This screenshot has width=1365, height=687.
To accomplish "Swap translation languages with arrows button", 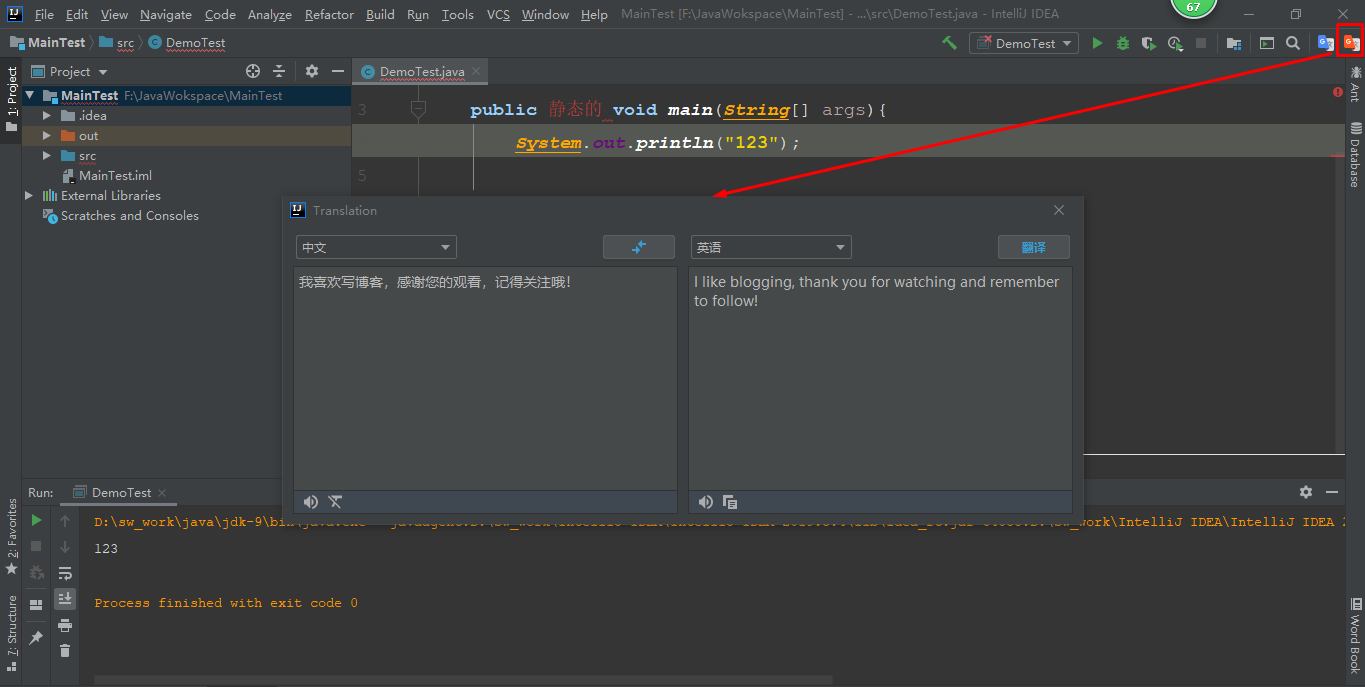I will [638, 246].
